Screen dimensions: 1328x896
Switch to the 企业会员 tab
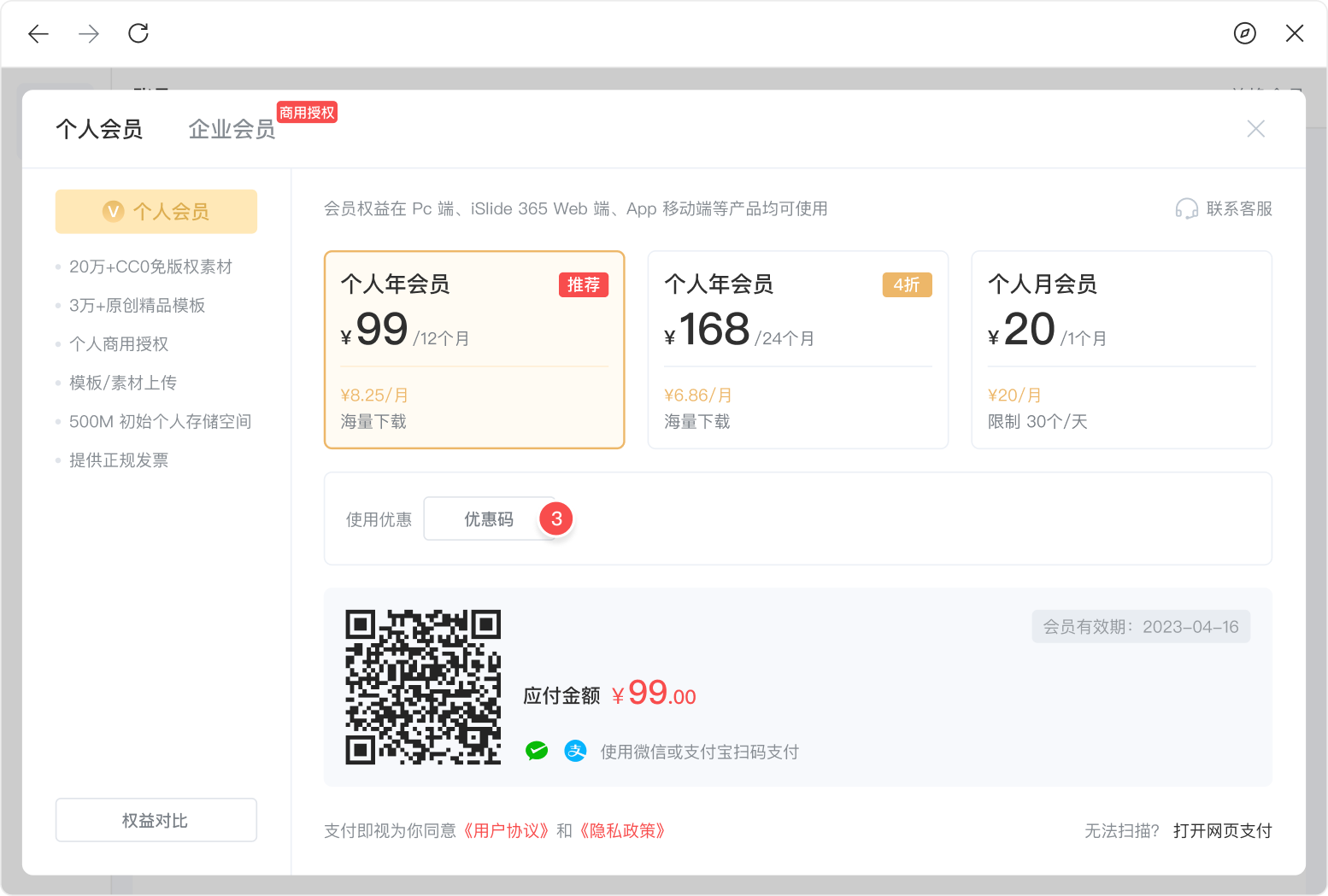(x=232, y=129)
